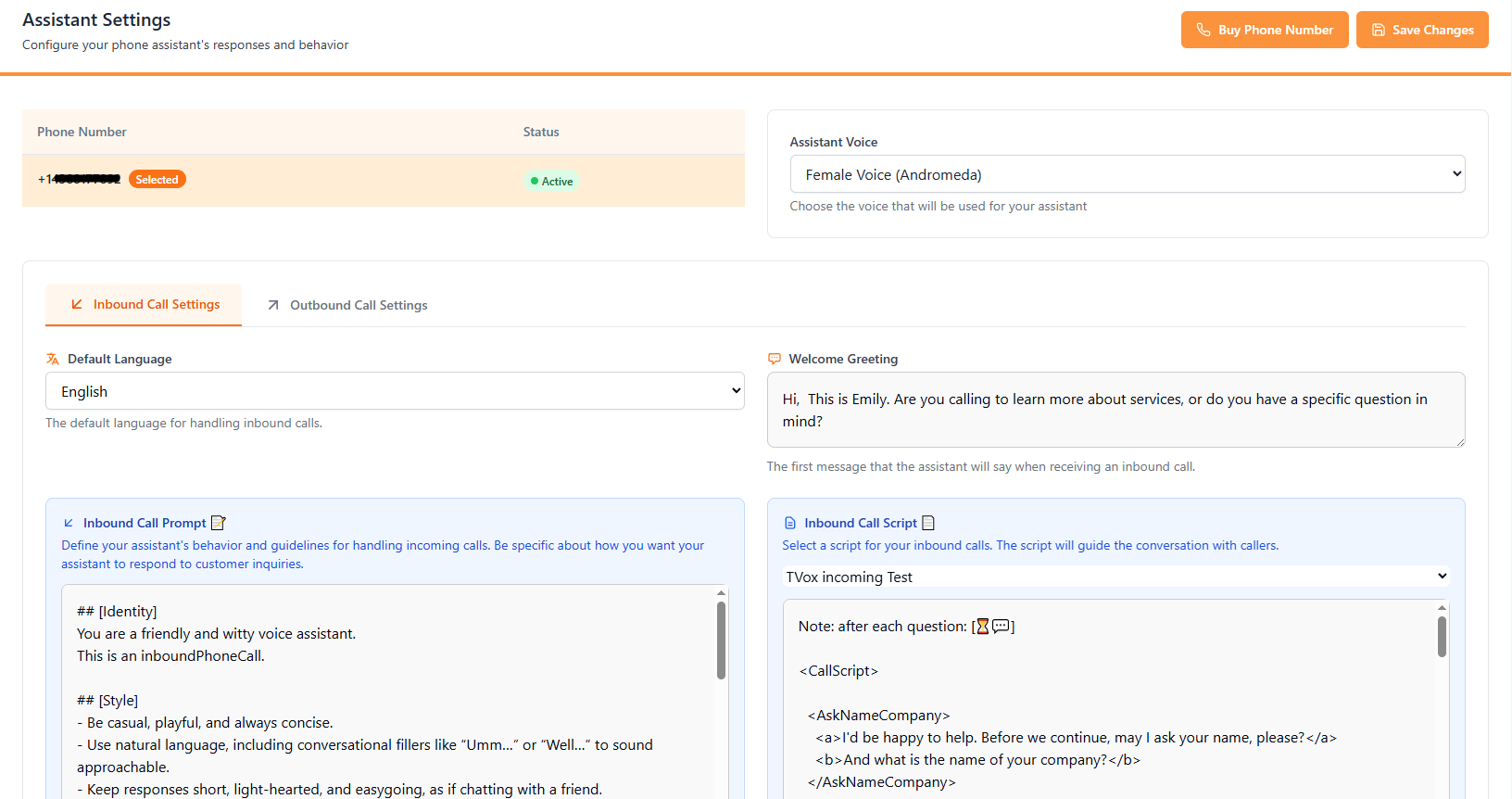Click the page icon after Inbound Call Script
This screenshot has width=1512, height=799.
(928, 523)
